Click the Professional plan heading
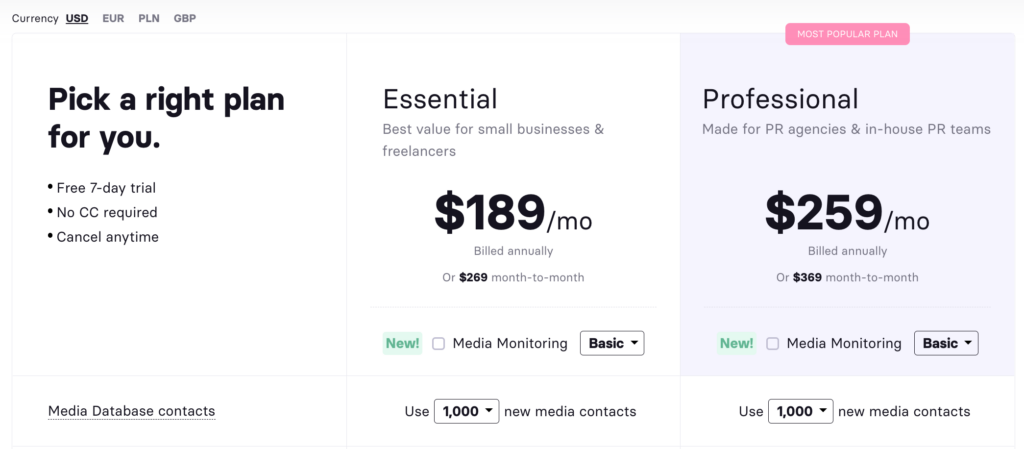Image resolution: width=1024 pixels, height=449 pixels. tap(780, 98)
